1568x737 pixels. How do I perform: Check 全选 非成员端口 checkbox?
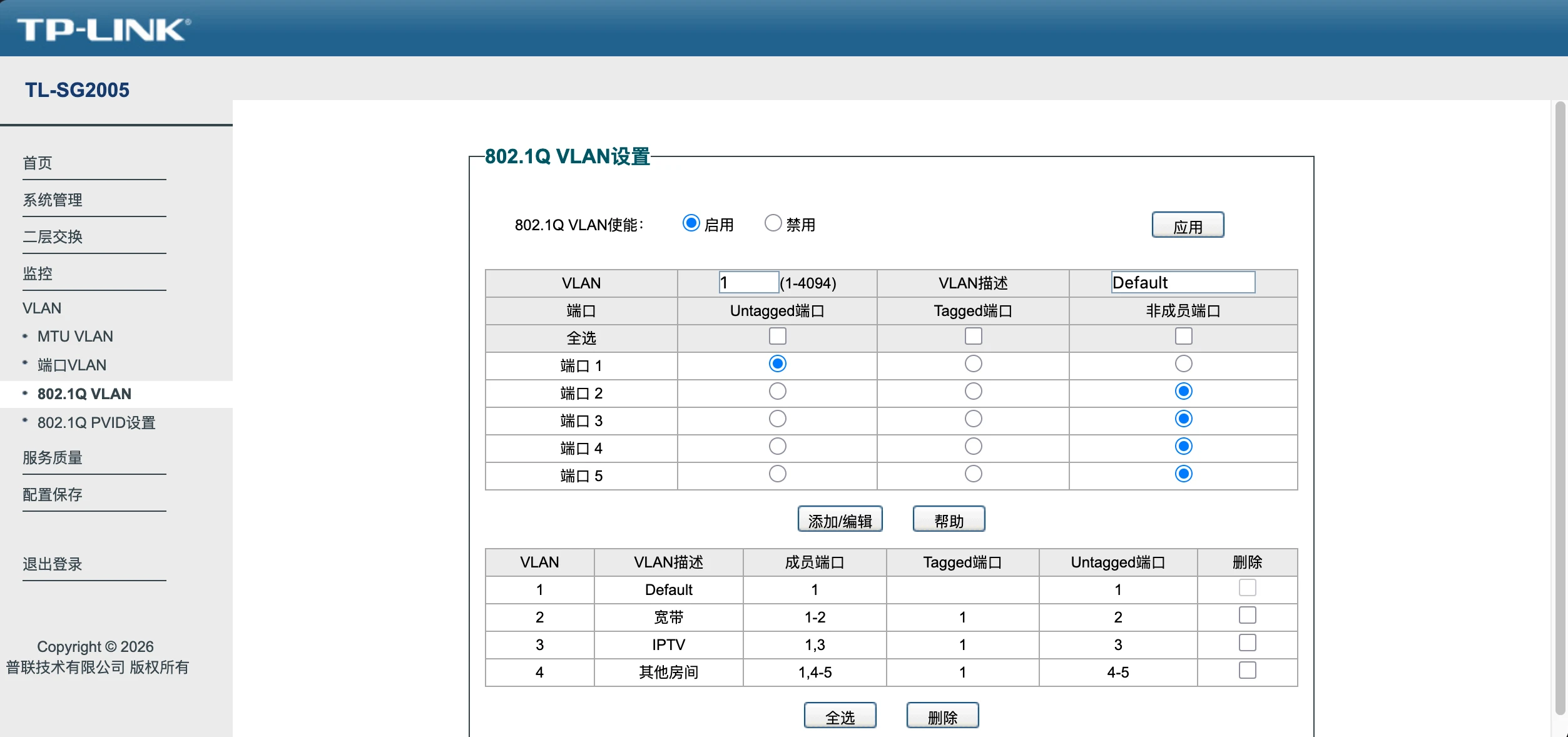coord(1183,337)
